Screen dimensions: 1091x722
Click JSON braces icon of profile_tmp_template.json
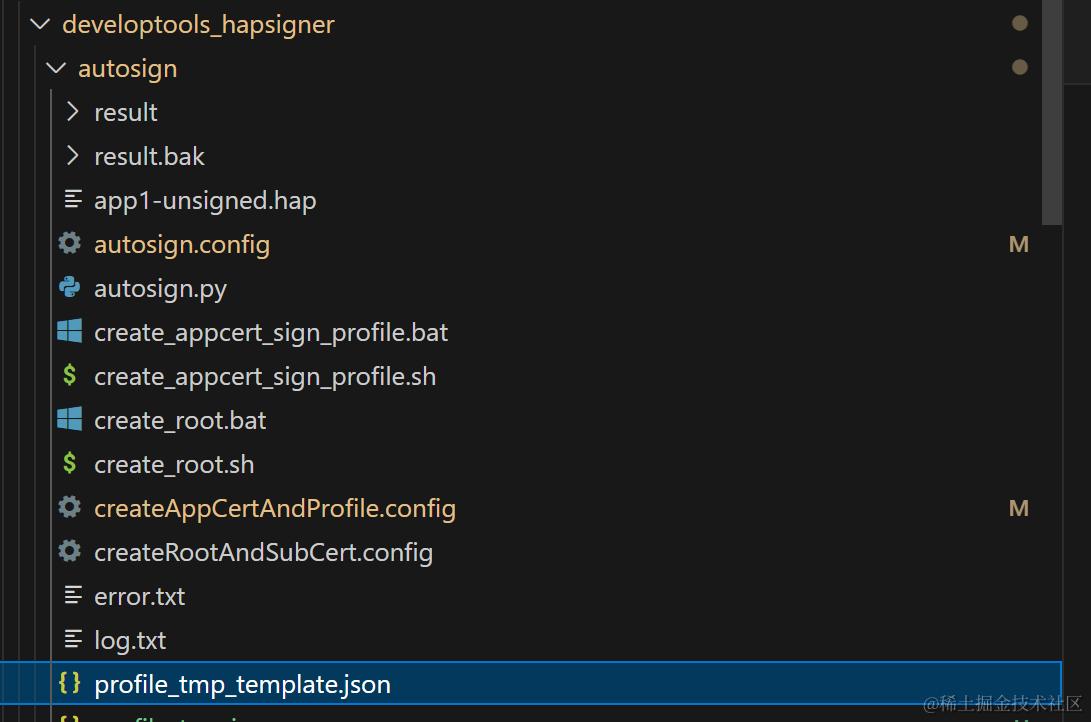pos(70,683)
